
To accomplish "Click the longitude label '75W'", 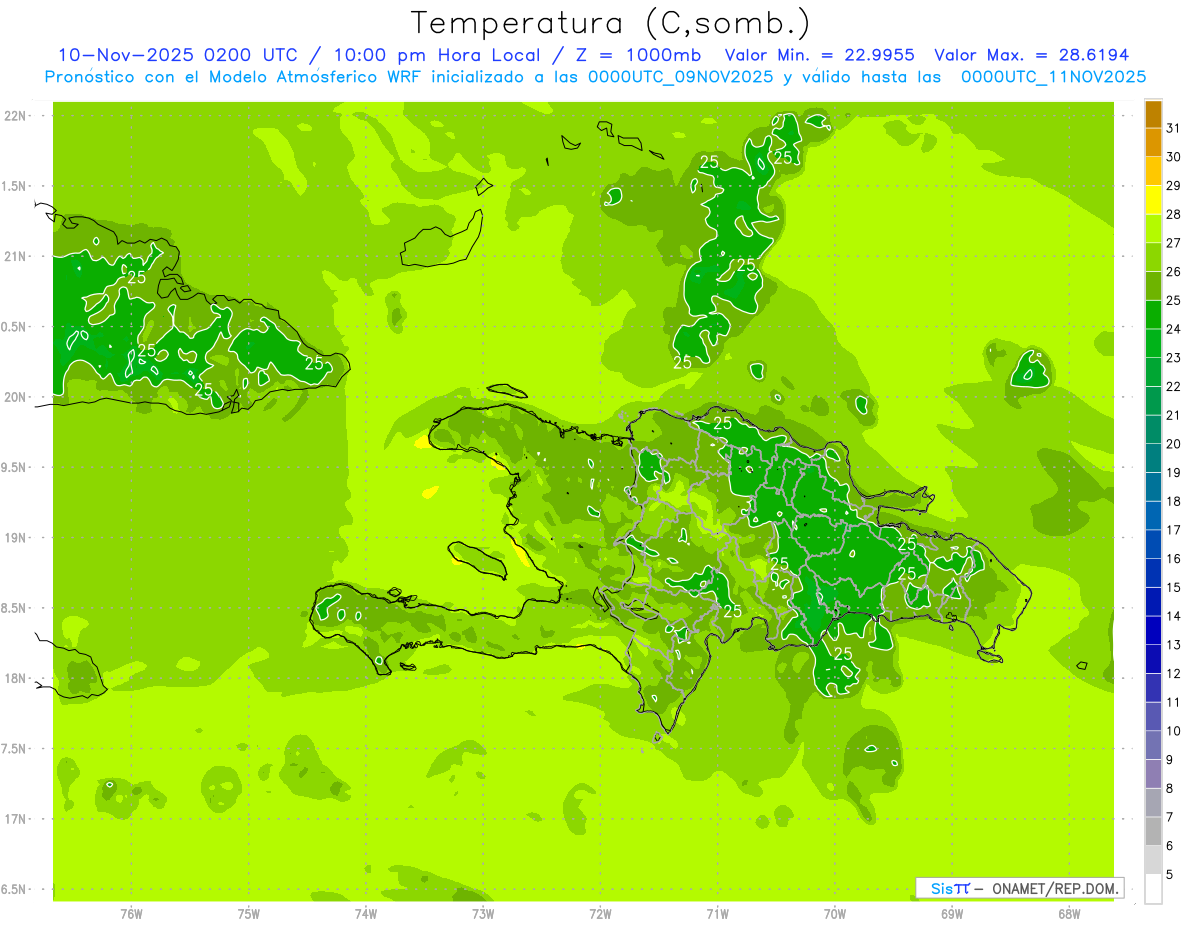I will tap(249, 913).
